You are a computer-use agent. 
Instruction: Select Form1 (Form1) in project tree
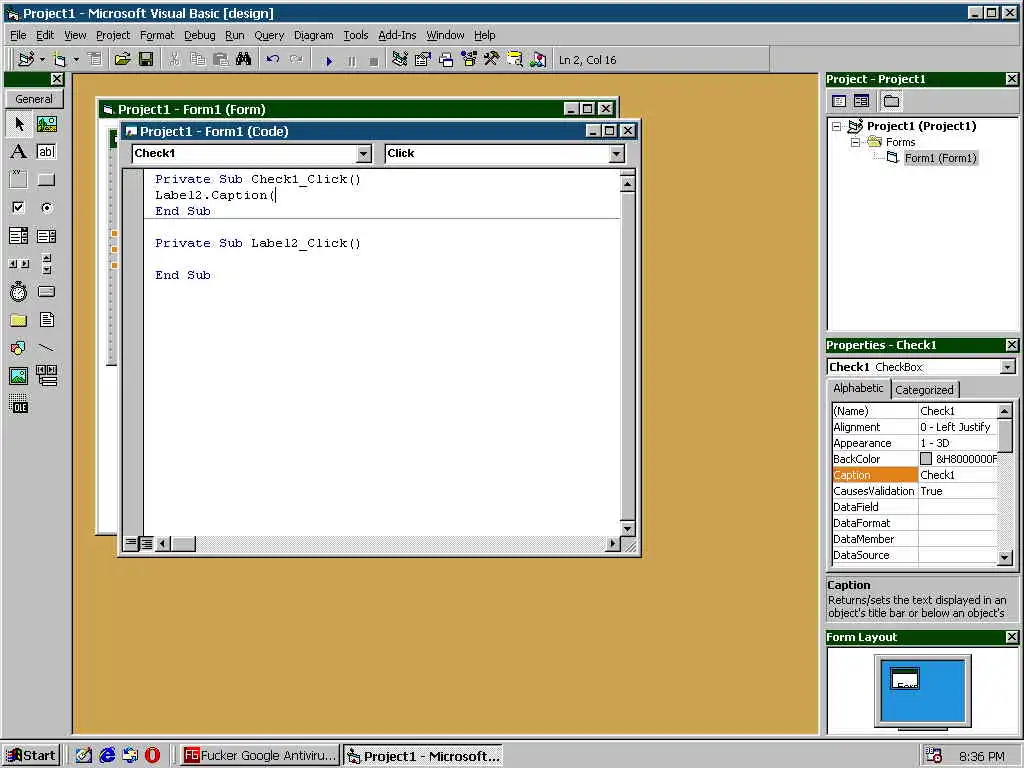coord(940,158)
